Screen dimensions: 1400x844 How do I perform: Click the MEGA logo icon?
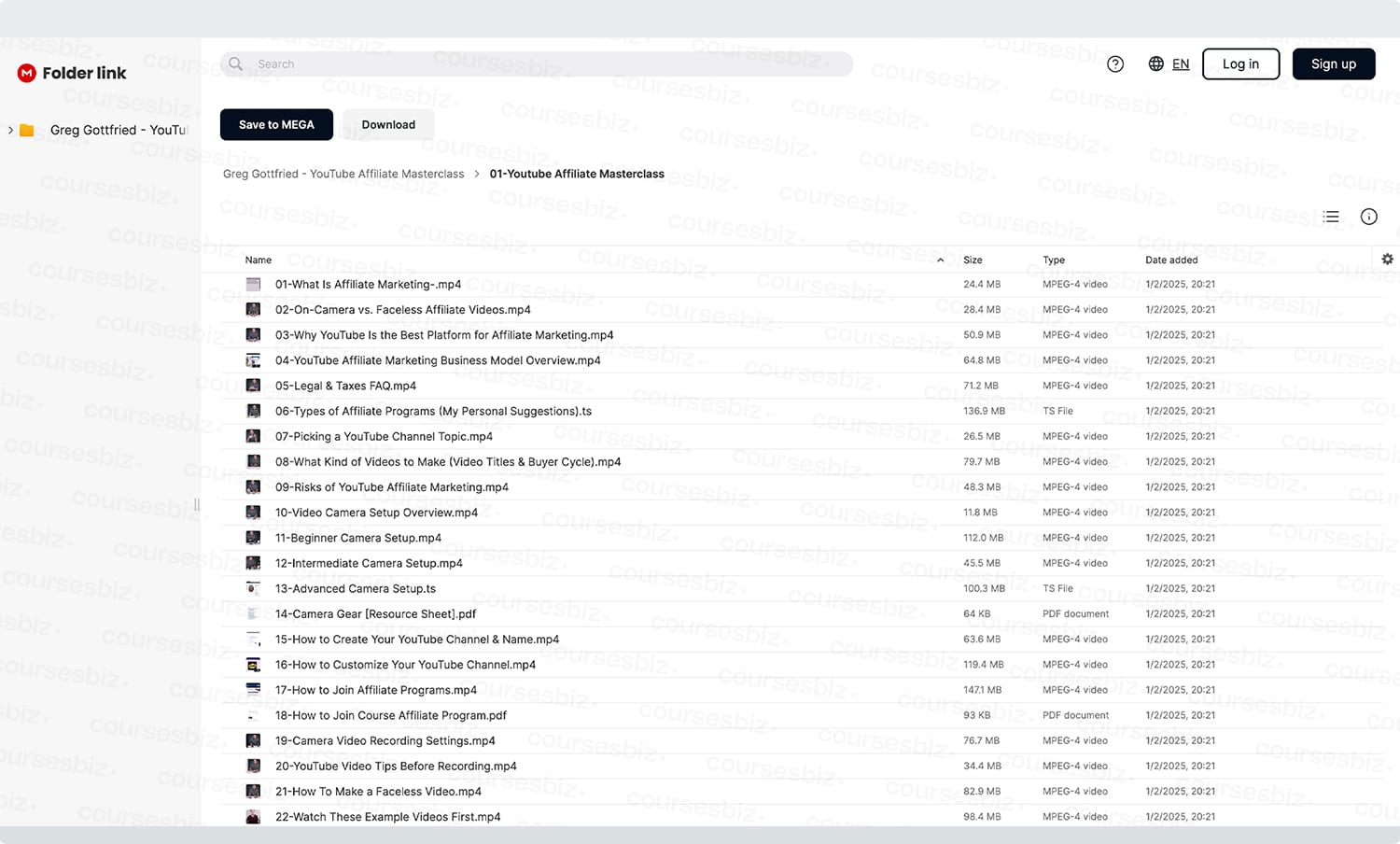coord(26,73)
